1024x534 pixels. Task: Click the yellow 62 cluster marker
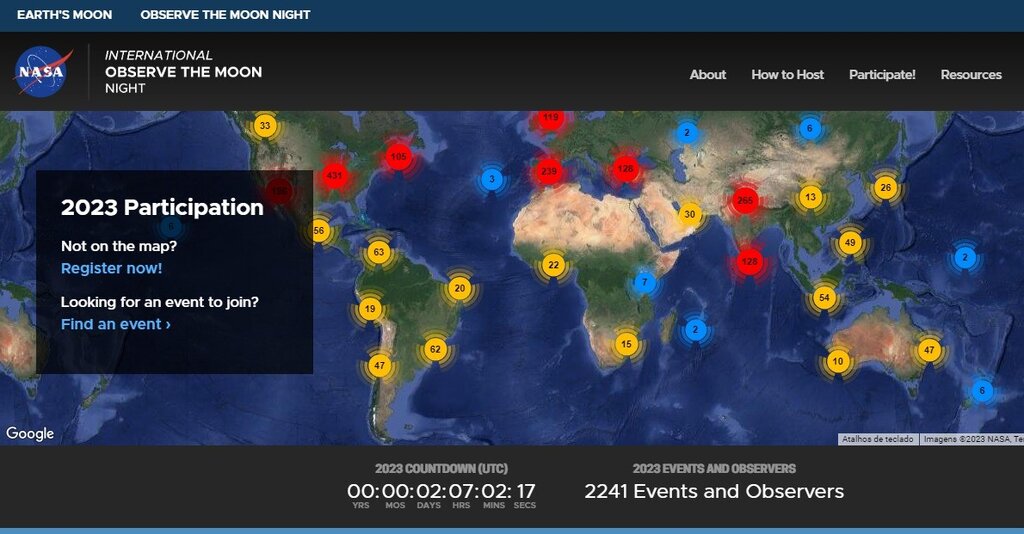434,349
